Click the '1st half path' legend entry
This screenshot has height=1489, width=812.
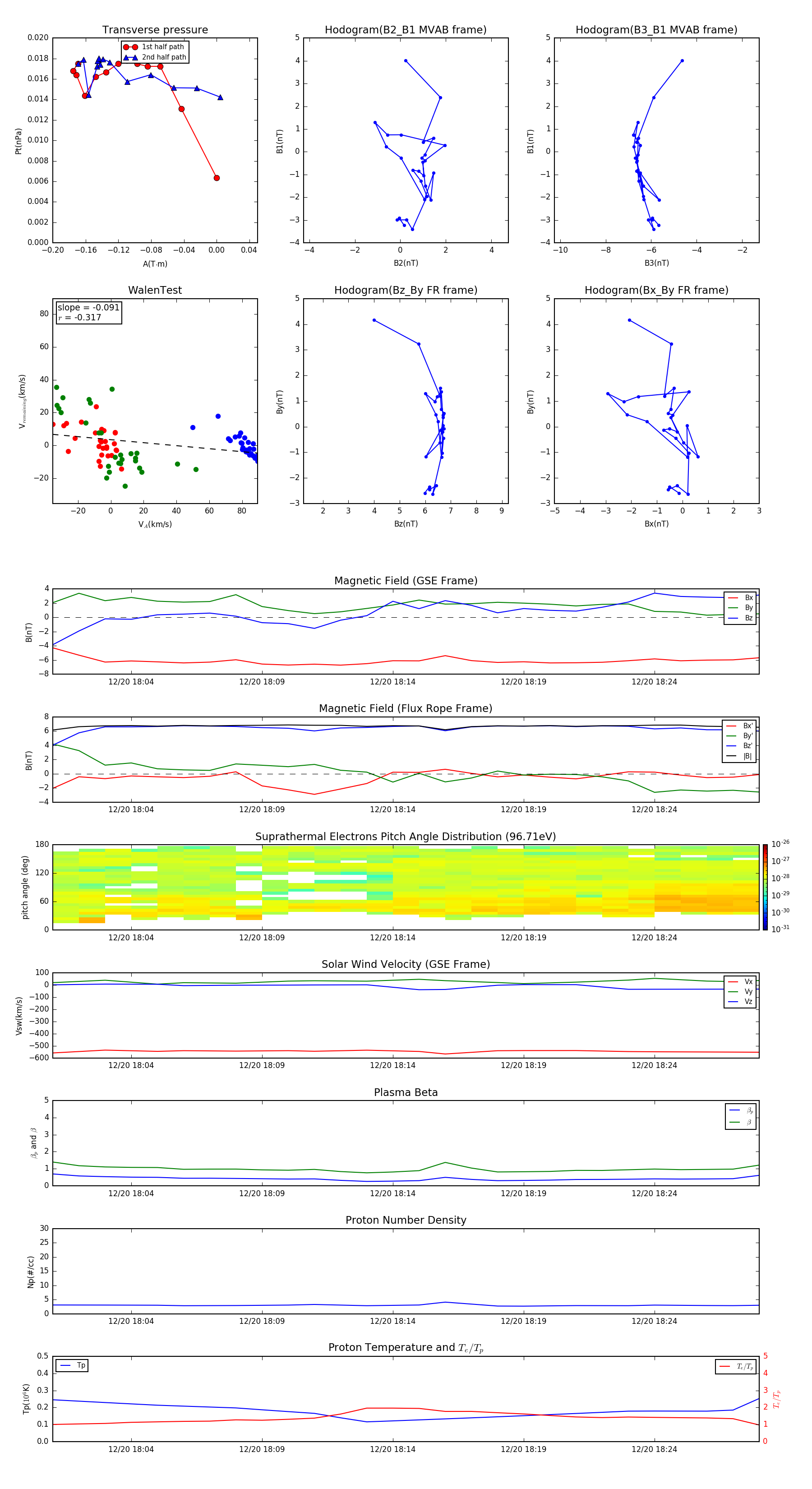(154, 47)
